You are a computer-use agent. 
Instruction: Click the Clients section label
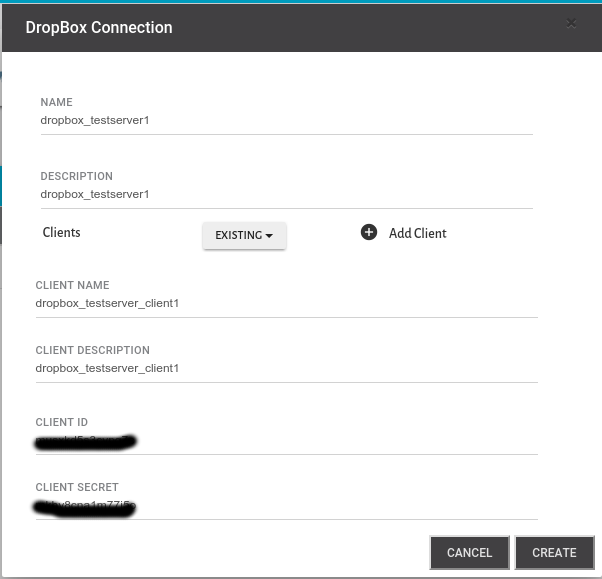pyautogui.click(x=61, y=232)
